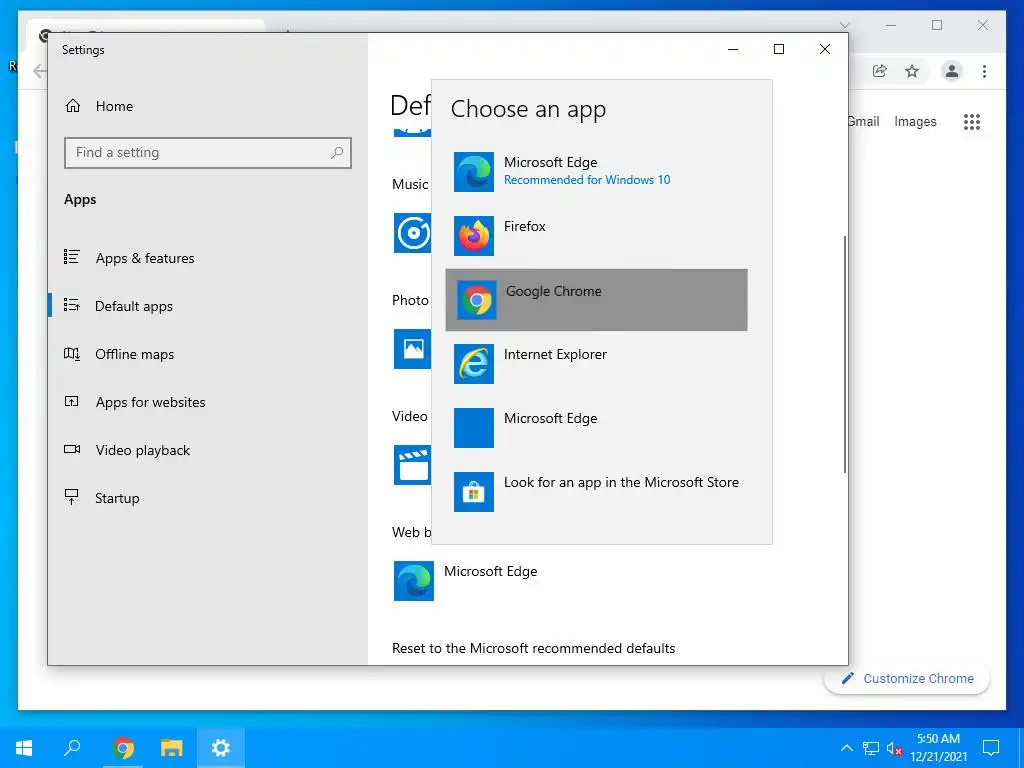Viewport: 1024px width, 768px height.
Task: Open the Chrome three-dot menu
Action: pyautogui.click(x=984, y=71)
